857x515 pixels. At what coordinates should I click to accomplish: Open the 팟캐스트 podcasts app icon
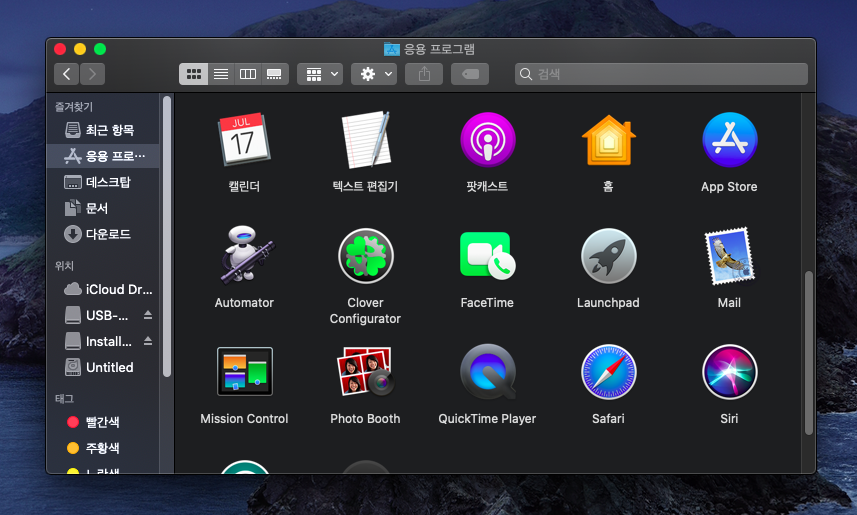click(488, 140)
